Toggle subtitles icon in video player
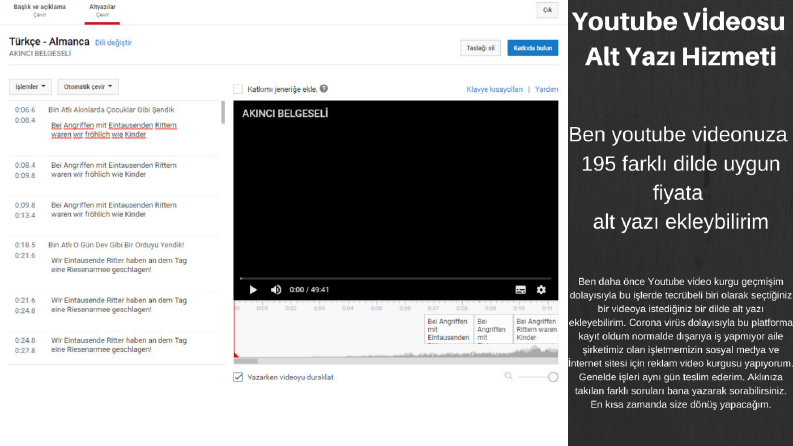Viewport: 793px width, 446px height. (x=520, y=290)
